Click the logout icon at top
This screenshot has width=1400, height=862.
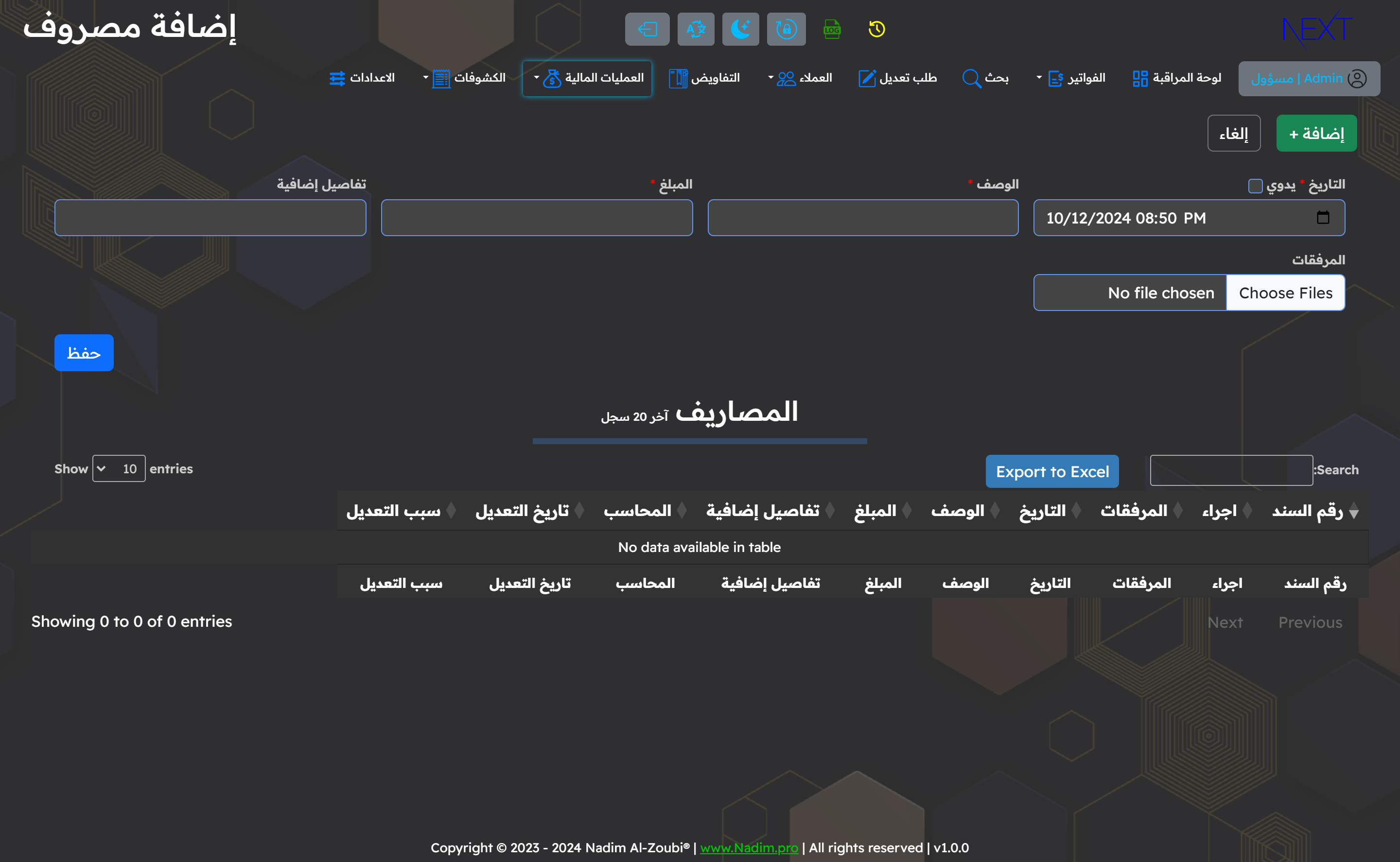[x=647, y=29]
